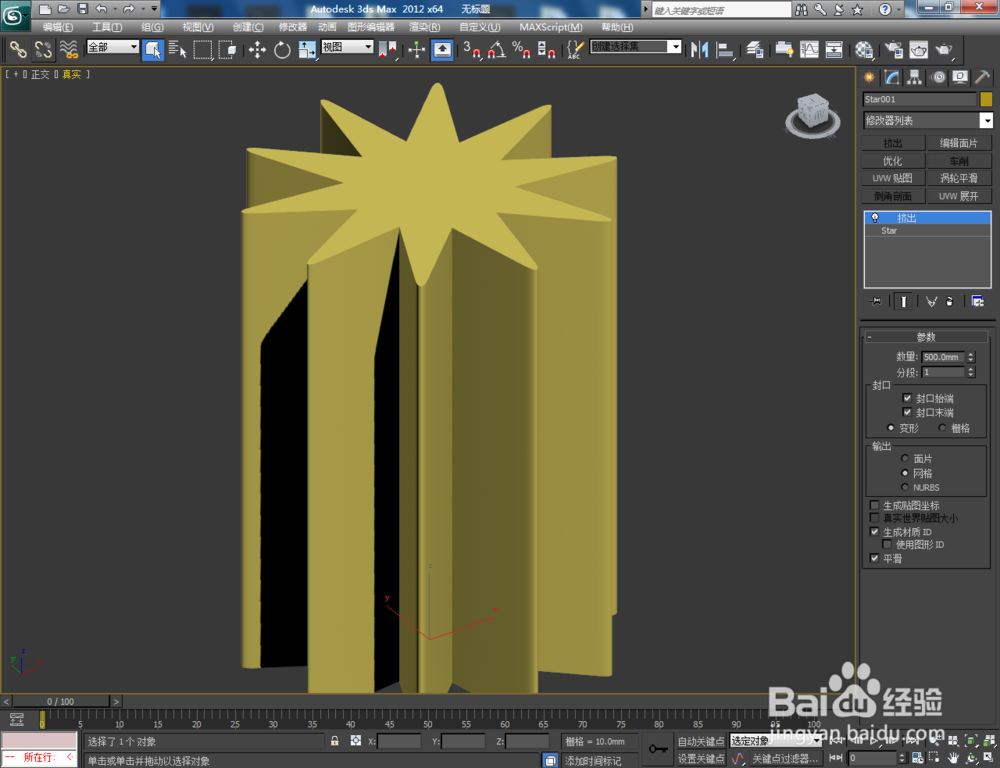
Task: Enable 生成贴图坐标 checkbox
Action: 874,505
